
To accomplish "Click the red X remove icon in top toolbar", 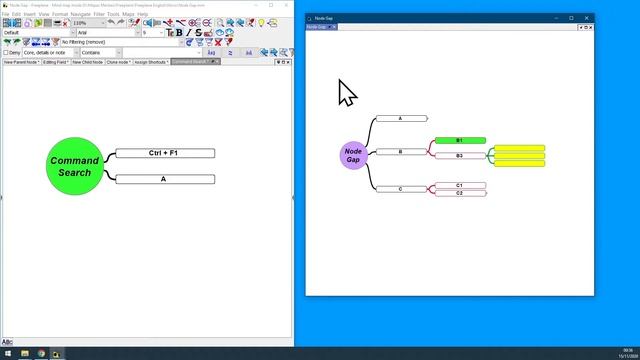I will pos(65,24).
